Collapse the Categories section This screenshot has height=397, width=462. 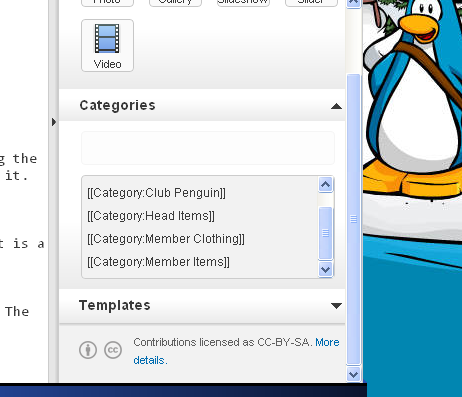click(x=336, y=106)
